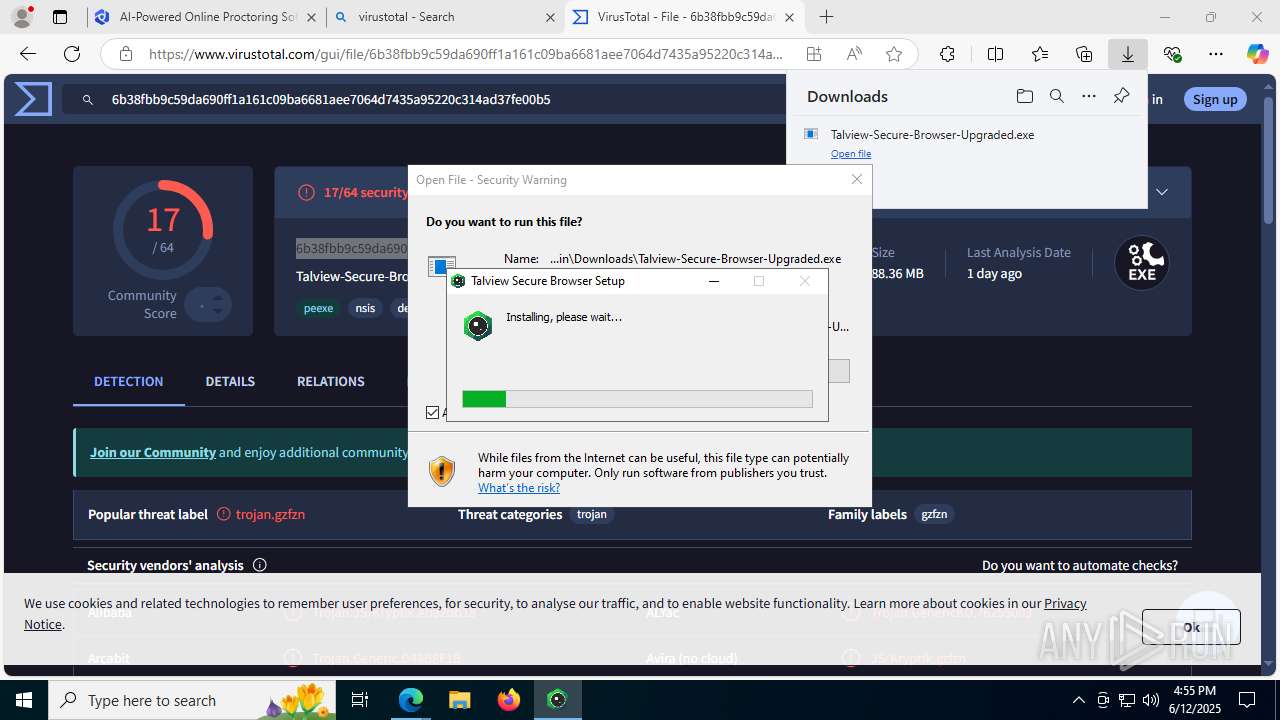Open the Extensions puzzle icon
The height and width of the screenshot is (720, 1280).
pos(947,54)
